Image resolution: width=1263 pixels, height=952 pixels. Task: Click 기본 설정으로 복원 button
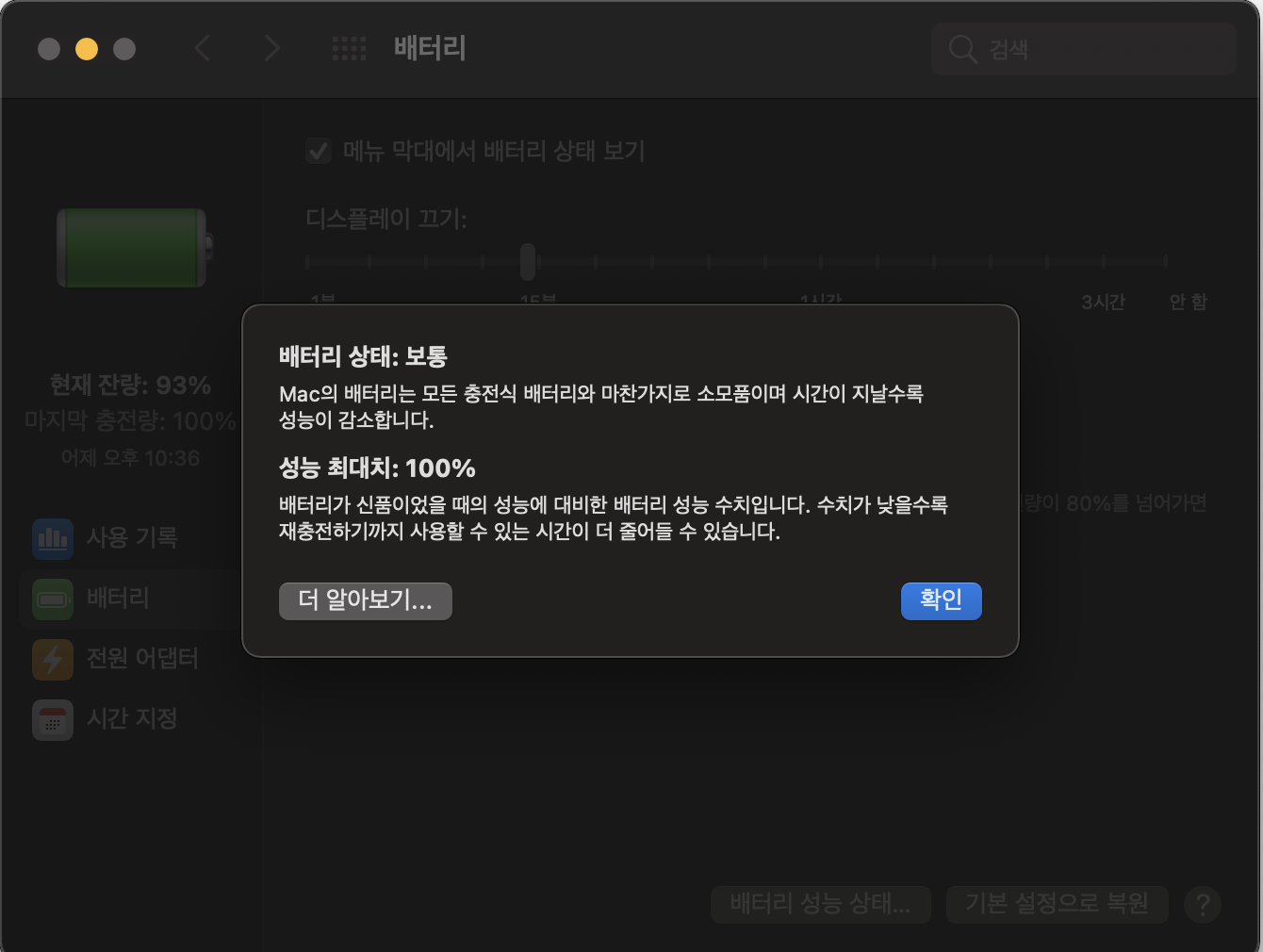[1057, 905]
